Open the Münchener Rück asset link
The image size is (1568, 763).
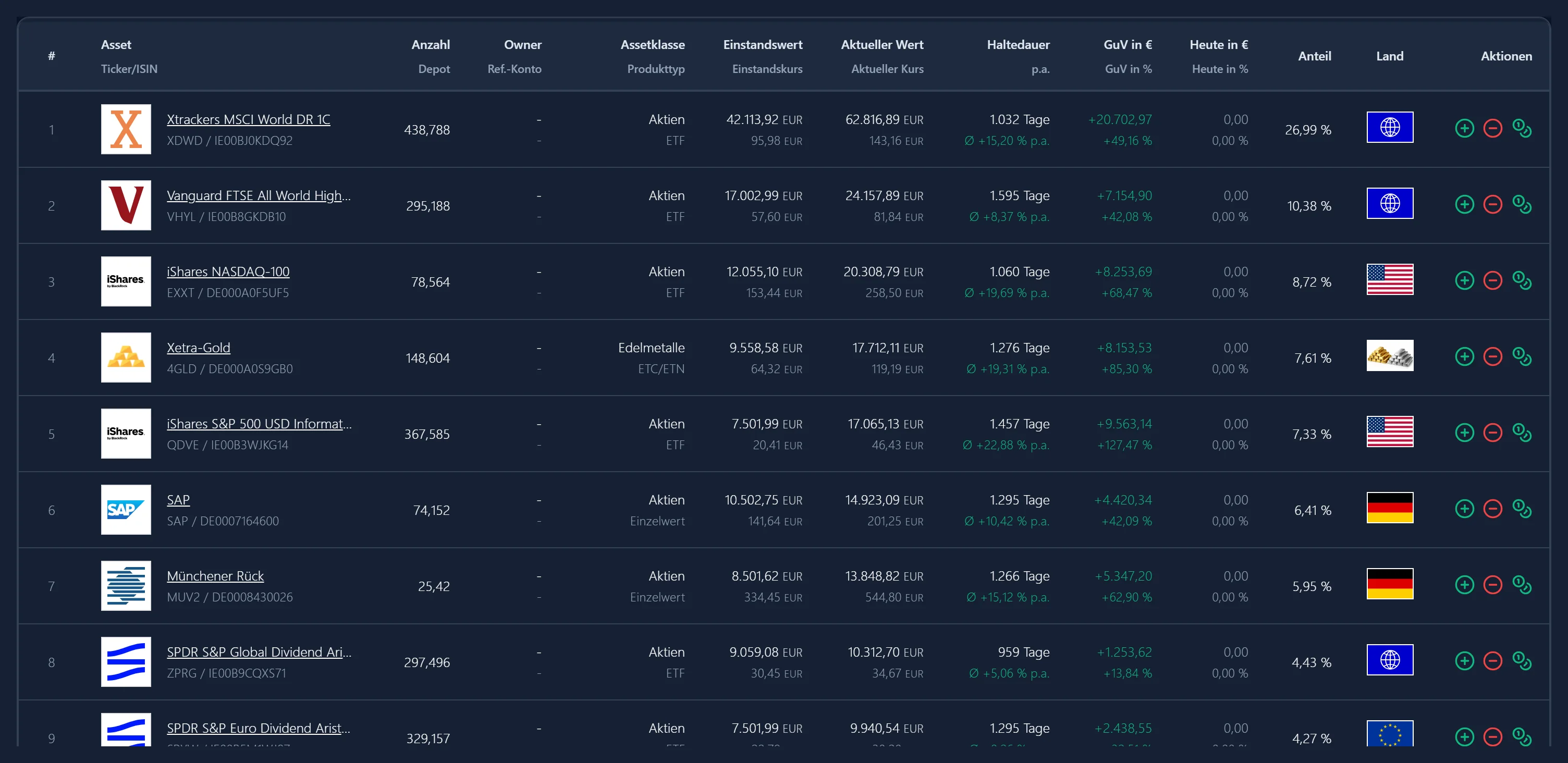coord(215,575)
